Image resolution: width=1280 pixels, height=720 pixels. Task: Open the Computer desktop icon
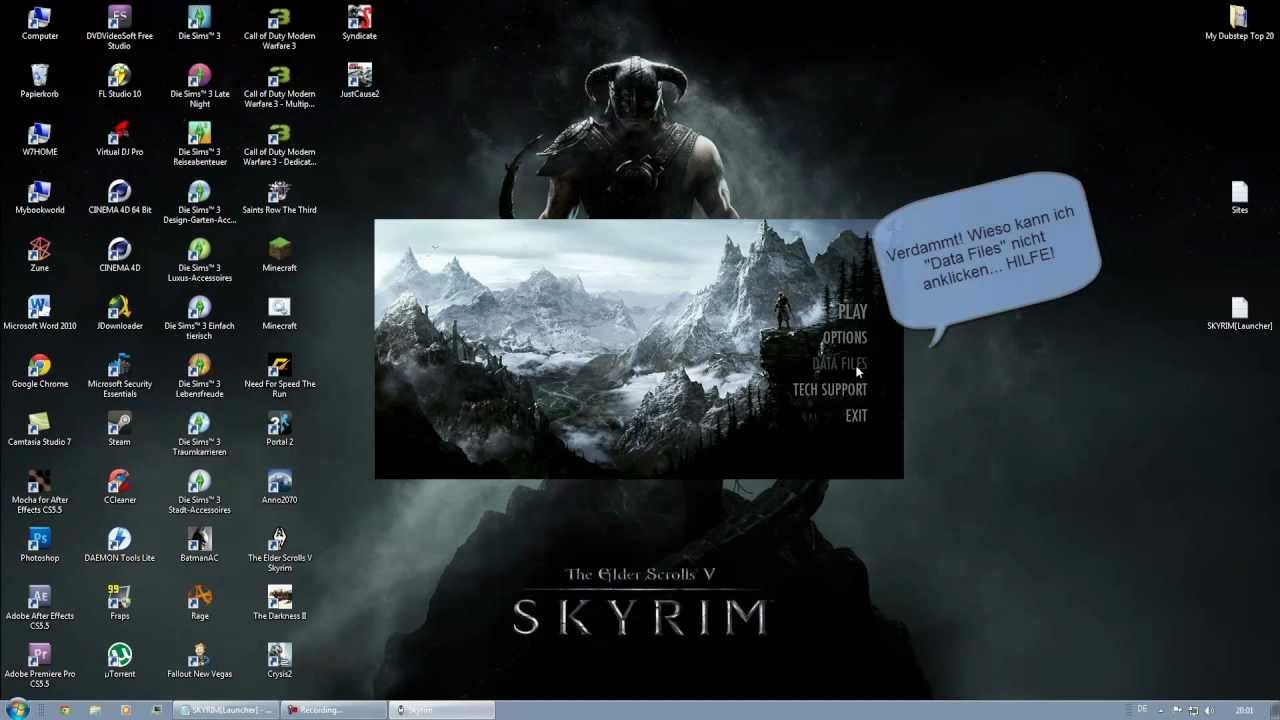click(40, 24)
